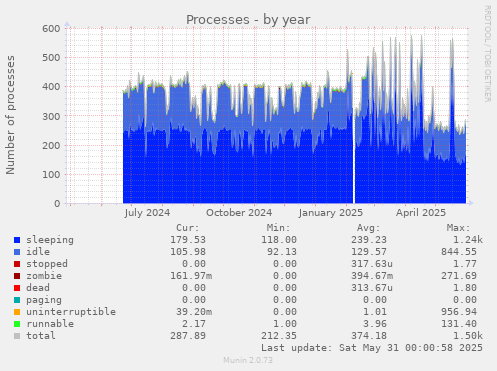Click the y-axis value 200
This screenshot has height=371, width=497.
51,145
